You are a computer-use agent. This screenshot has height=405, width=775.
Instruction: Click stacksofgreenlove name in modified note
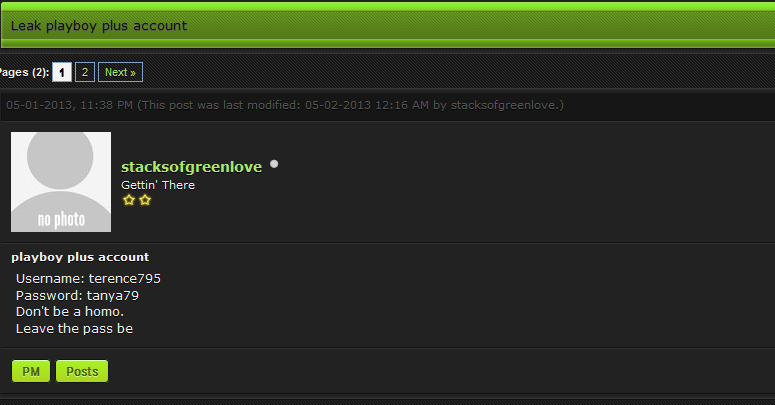pyautogui.click(x=505, y=105)
